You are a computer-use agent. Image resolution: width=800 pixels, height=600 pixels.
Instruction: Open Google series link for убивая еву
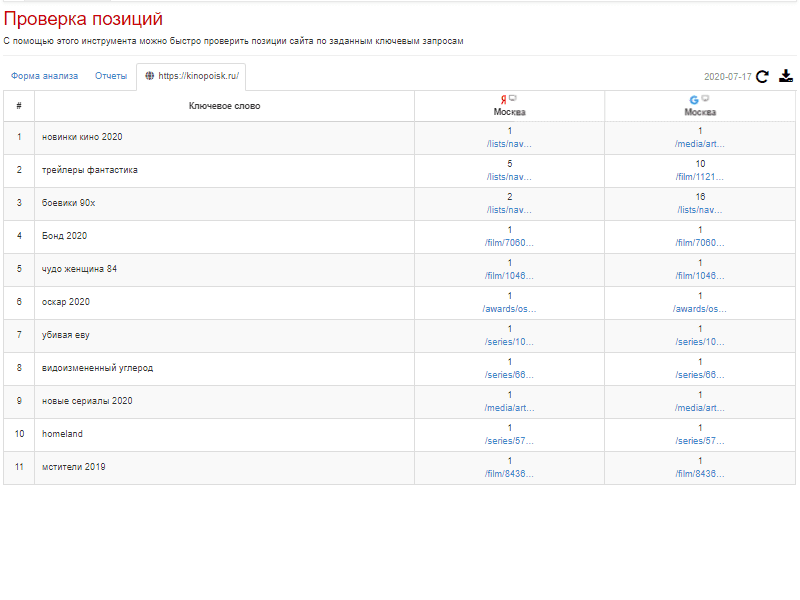(x=700, y=342)
